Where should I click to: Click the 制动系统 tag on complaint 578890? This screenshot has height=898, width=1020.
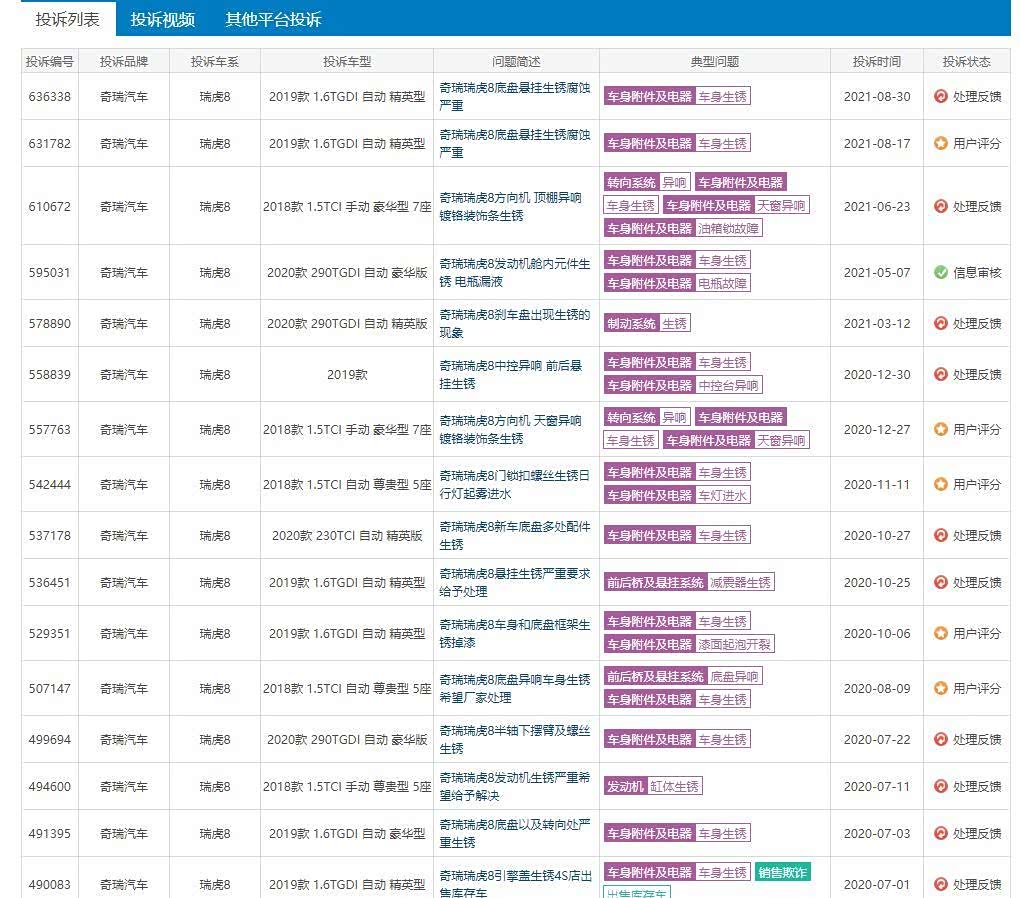pyautogui.click(x=631, y=323)
